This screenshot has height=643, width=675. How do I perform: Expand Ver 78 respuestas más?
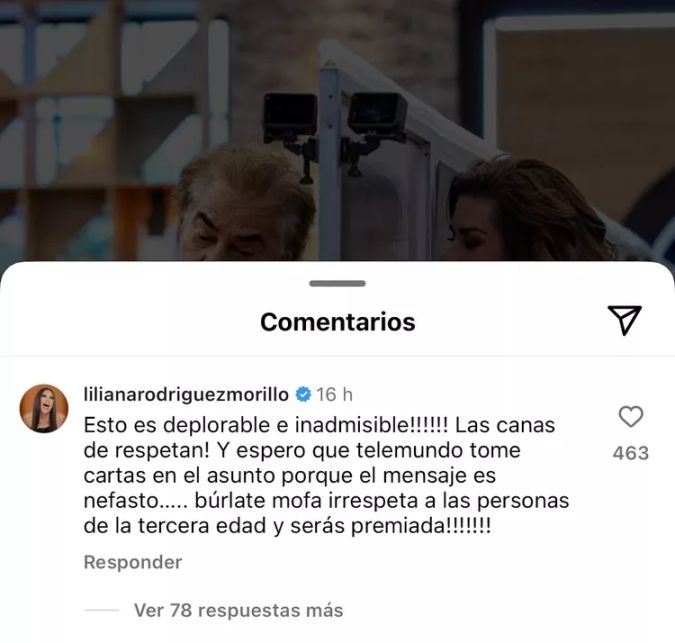[x=238, y=610]
